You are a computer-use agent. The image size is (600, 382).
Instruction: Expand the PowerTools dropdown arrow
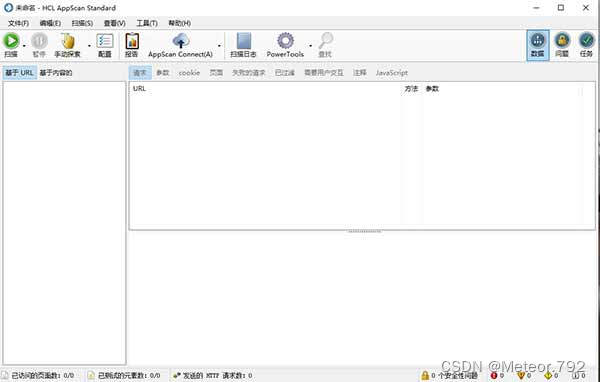coord(310,46)
